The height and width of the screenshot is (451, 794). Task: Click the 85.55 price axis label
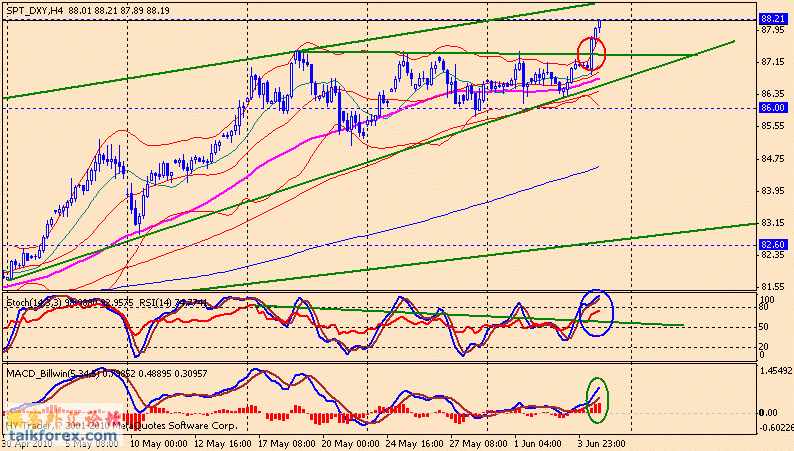click(x=773, y=126)
